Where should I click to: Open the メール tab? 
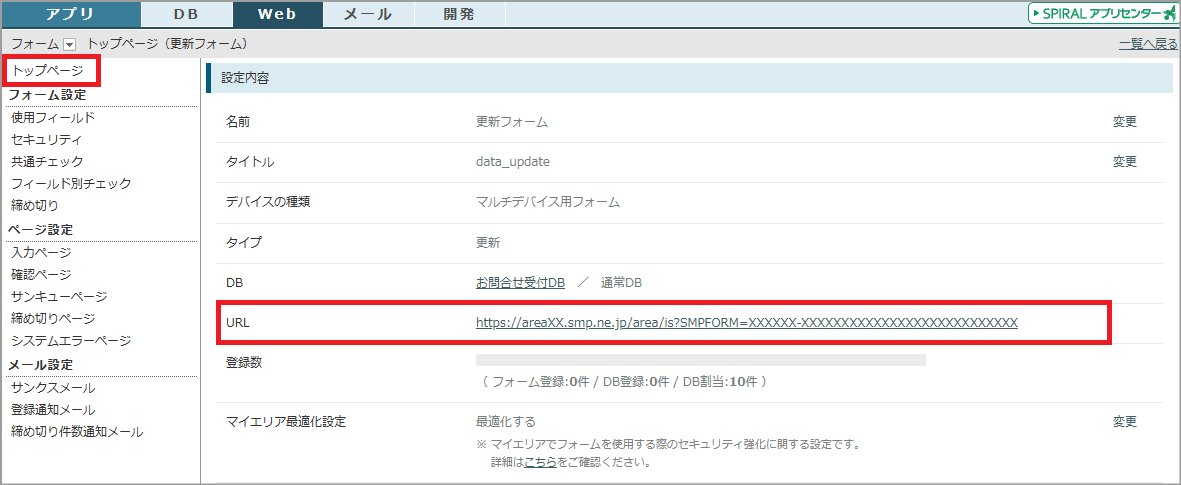click(x=367, y=14)
